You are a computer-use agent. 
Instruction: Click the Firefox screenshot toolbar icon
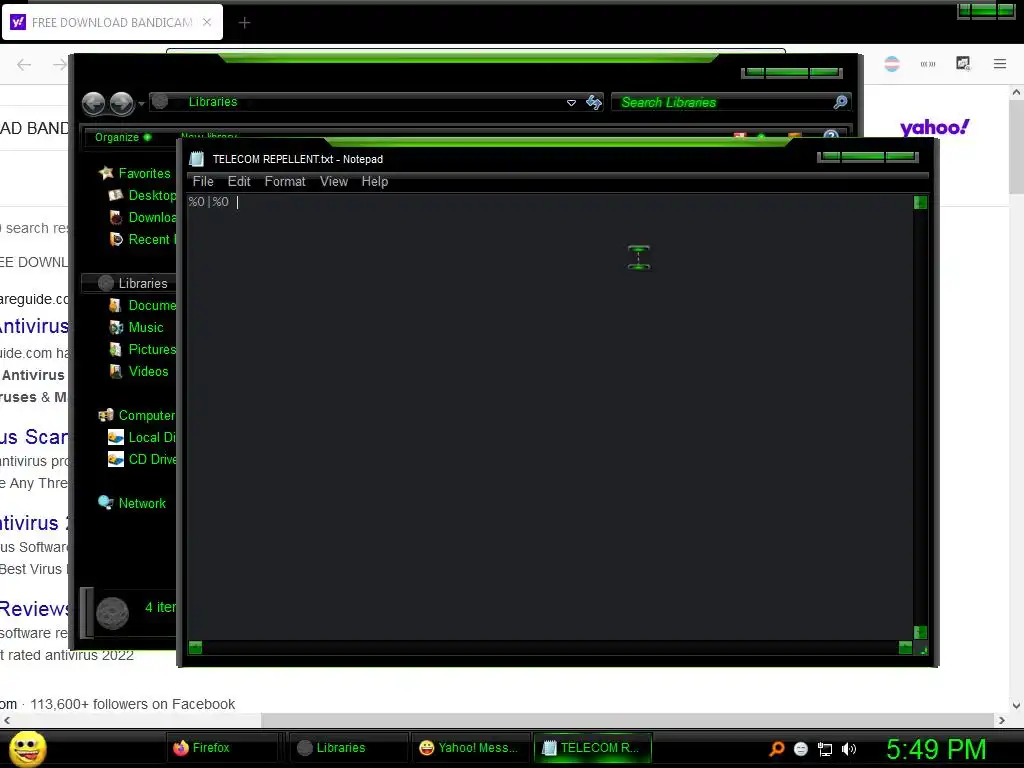tap(963, 63)
